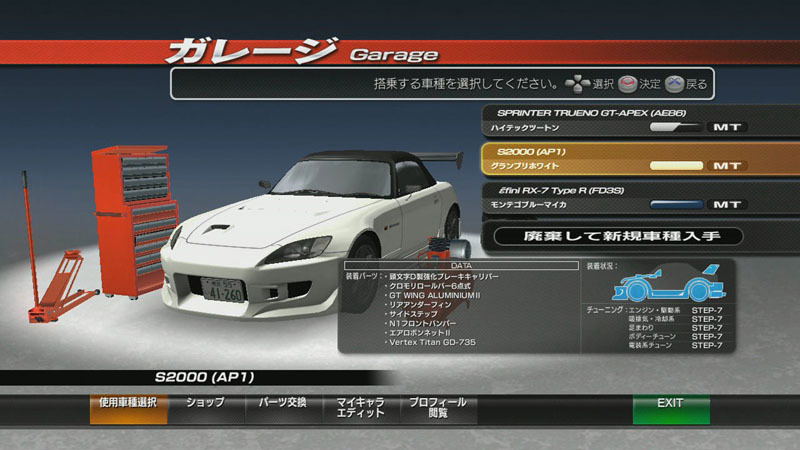Open the プロフィール閲覧 profile tab
The height and width of the screenshot is (450, 800).
438,408
